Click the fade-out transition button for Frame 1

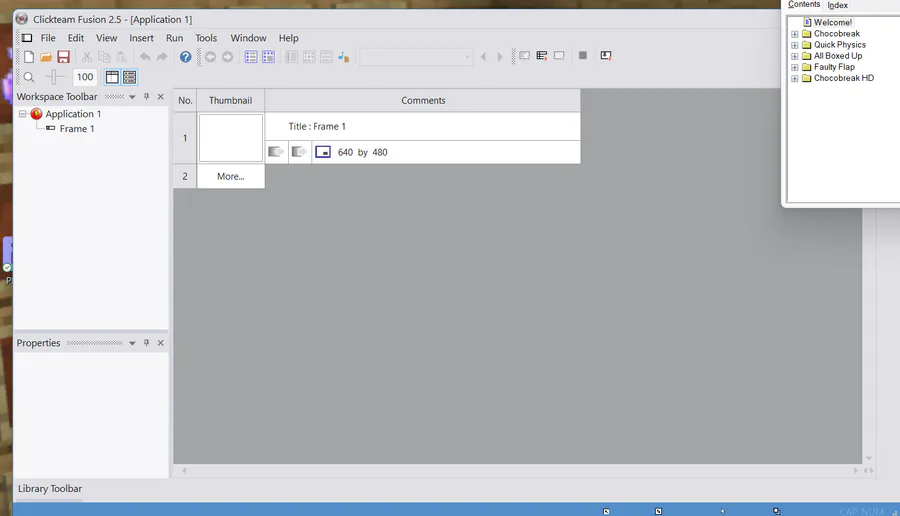299,152
